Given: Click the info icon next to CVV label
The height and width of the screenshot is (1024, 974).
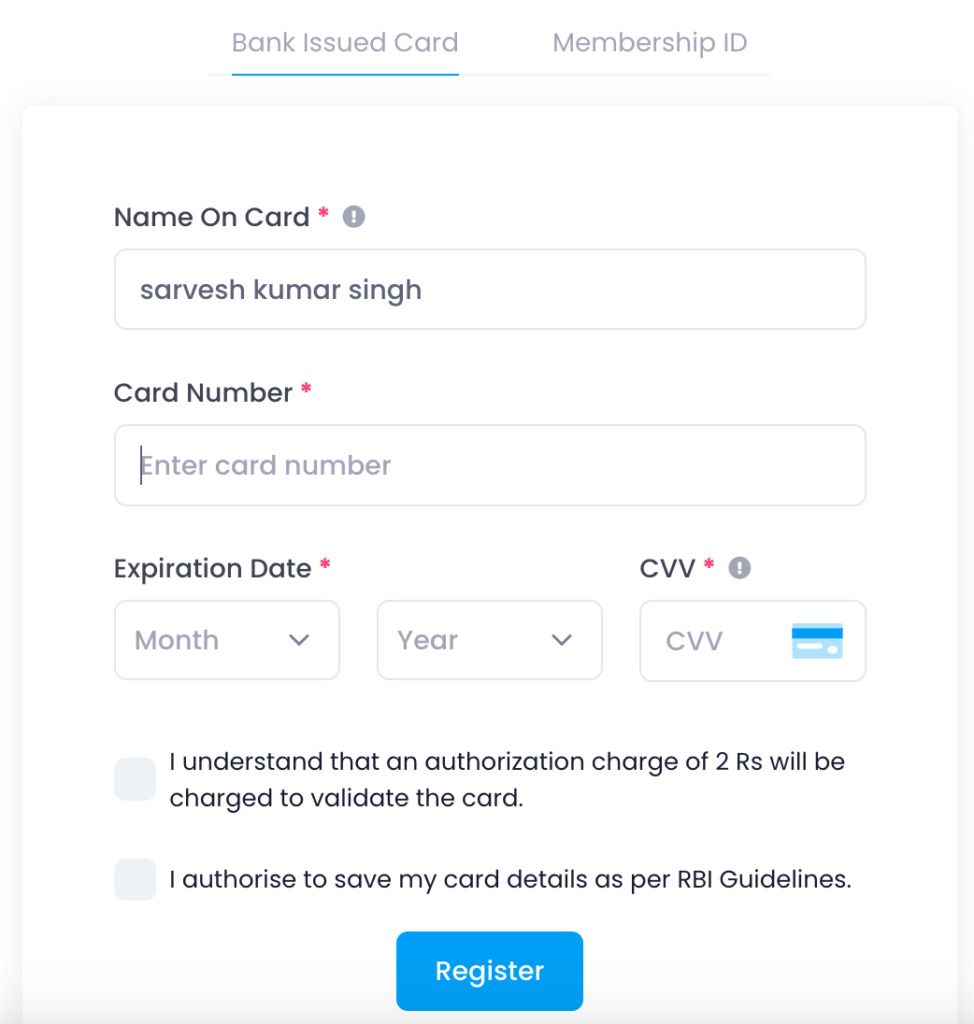Looking at the screenshot, I should click(x=739, y=568).
